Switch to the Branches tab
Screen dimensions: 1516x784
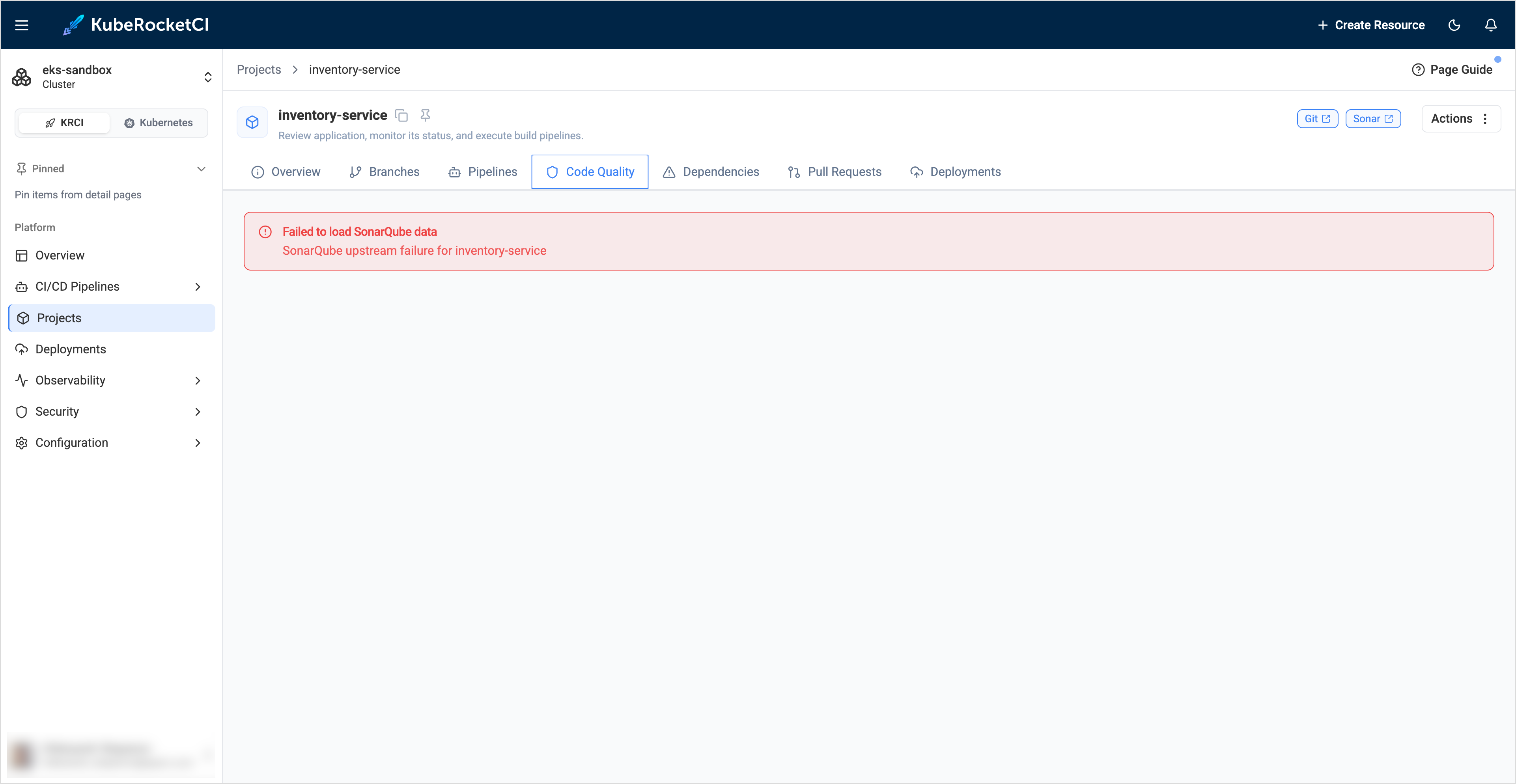[384, 172]
